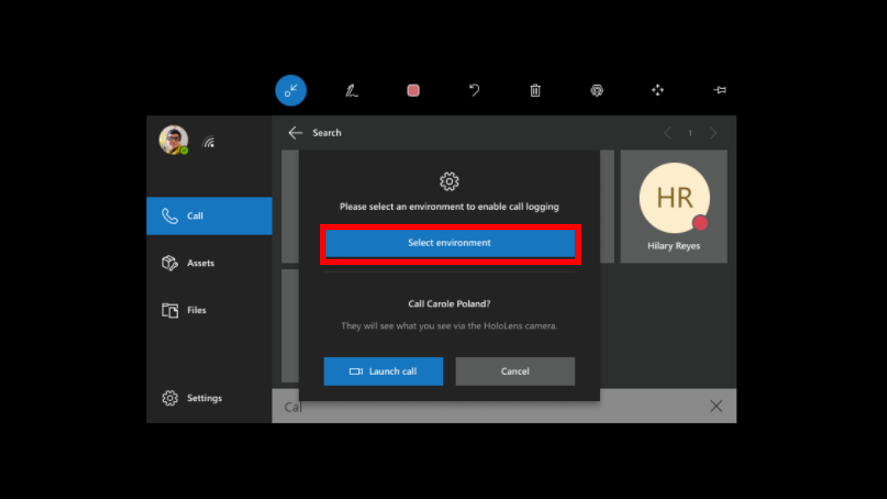
Task: Undo last annotation with the curved arrow
Action: coord(474,91)
